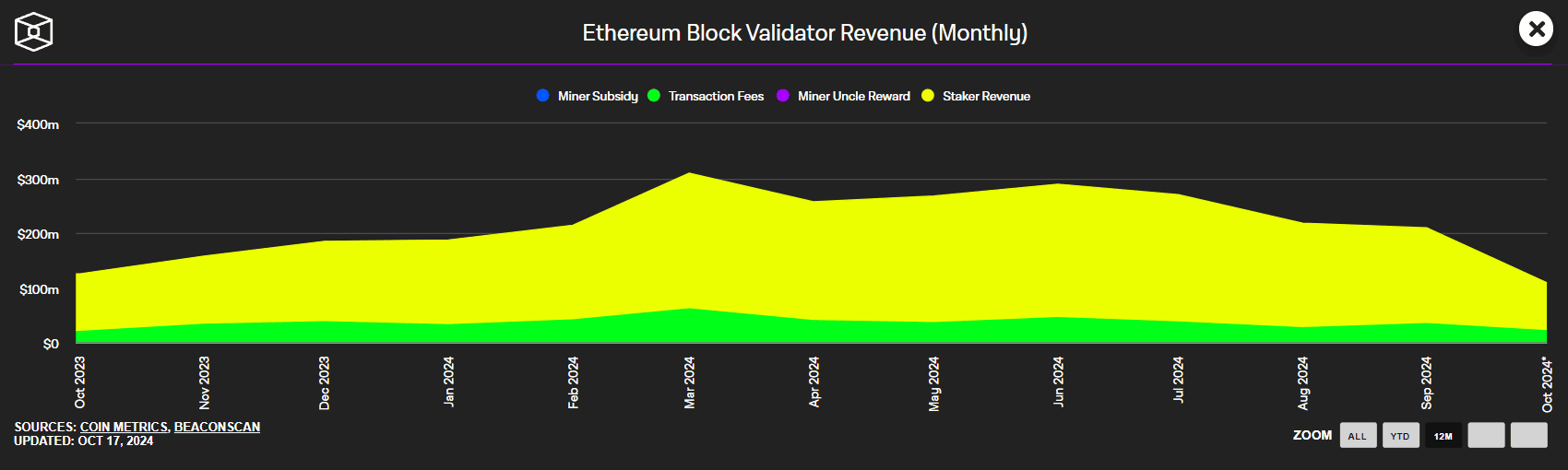Set zoom range to ALL
Image resolution: width=1568 pixels, height=470 pixels.
tap(1358, 436)
